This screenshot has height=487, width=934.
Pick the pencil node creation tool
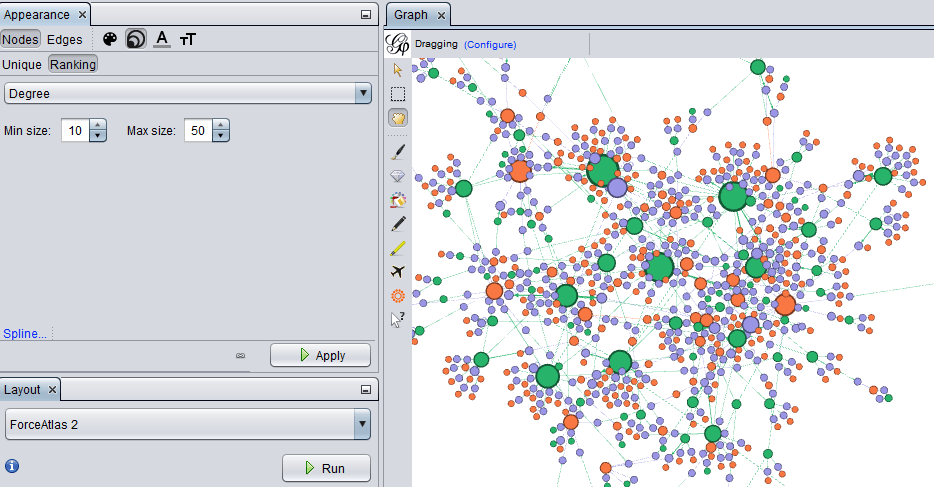[398, 223]
